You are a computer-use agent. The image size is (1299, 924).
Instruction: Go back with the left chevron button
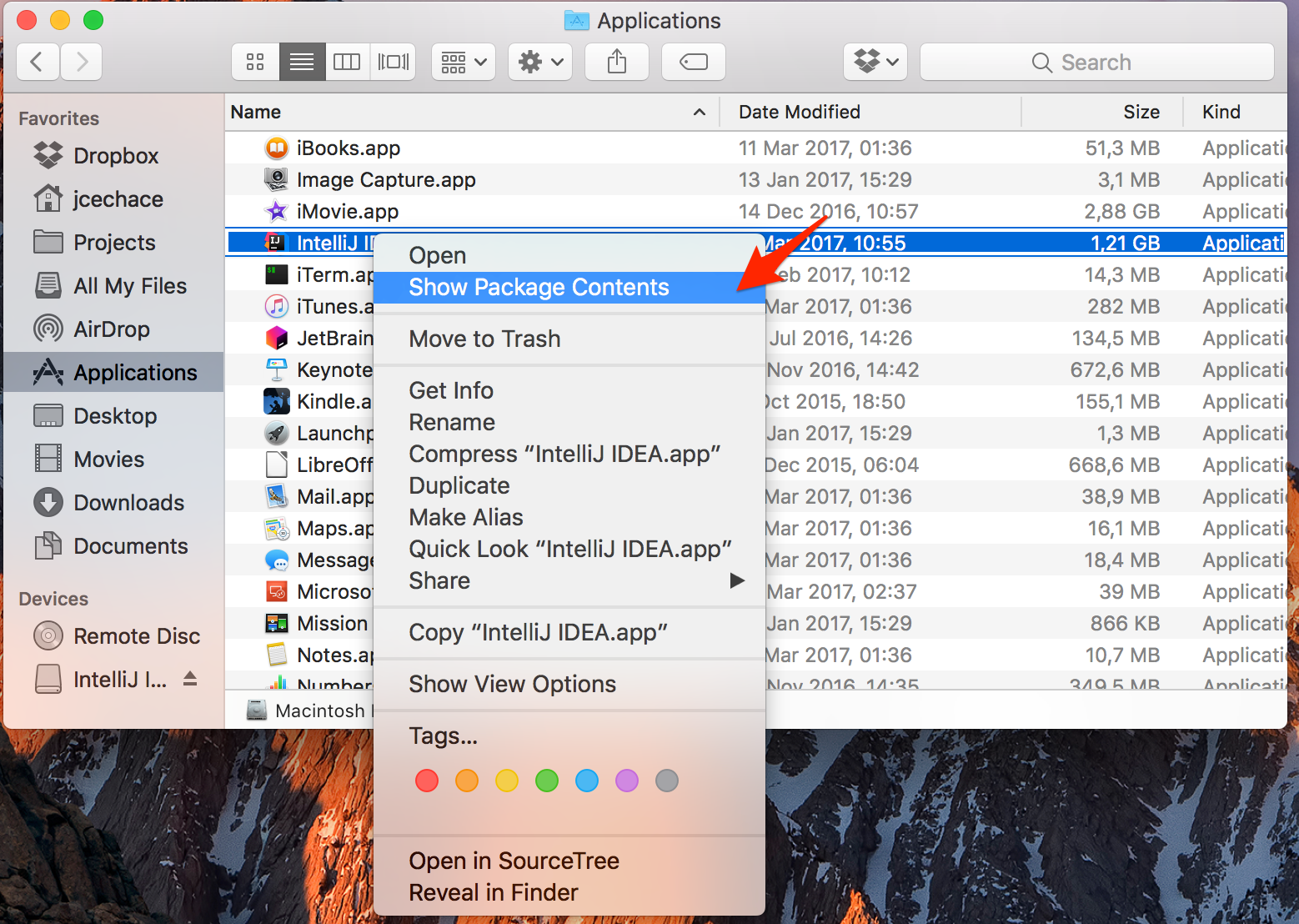click(x=38, y=62)
